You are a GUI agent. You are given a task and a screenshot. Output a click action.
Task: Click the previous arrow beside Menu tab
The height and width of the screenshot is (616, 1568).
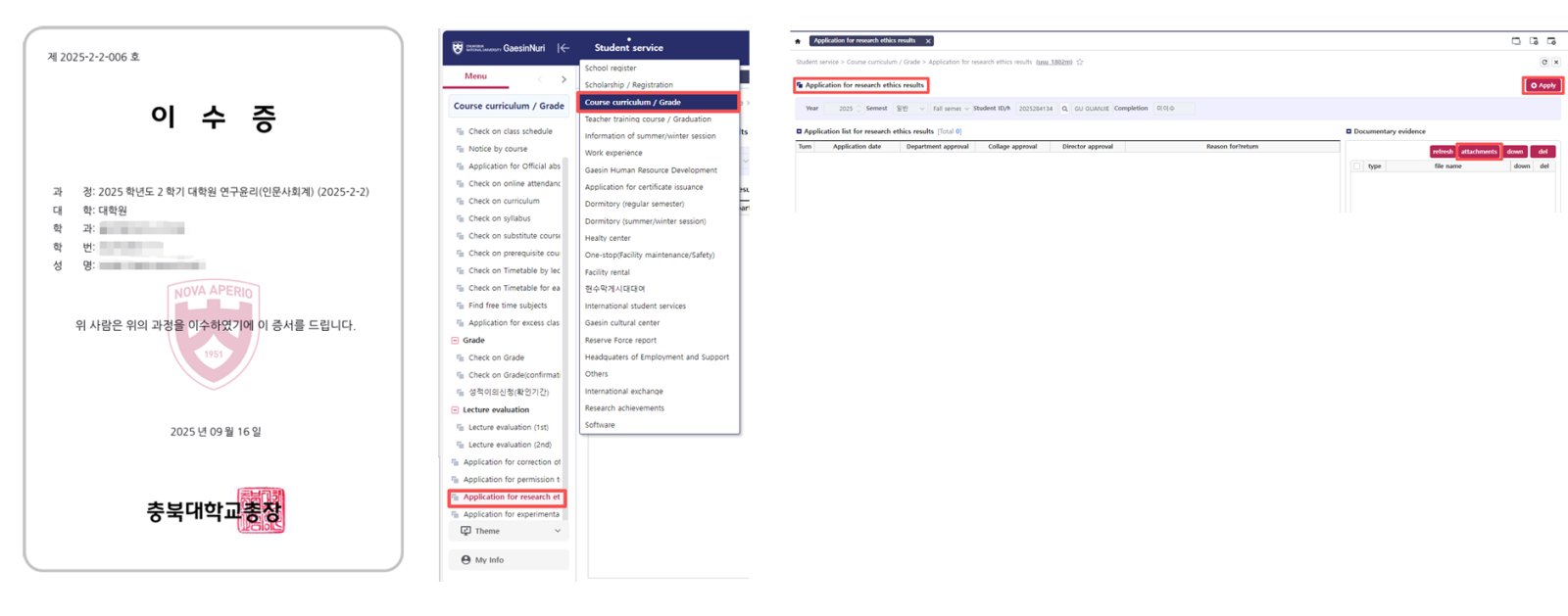click(x=540, y=79)
